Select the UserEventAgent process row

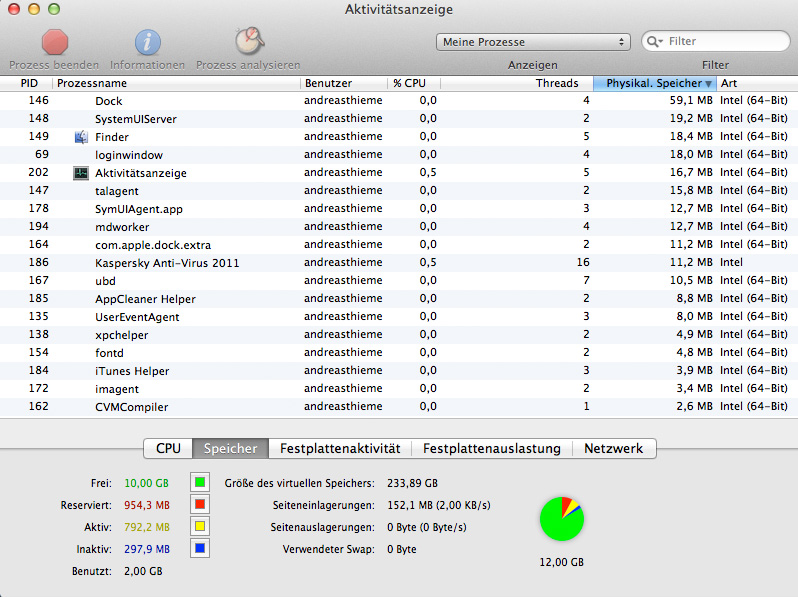coord(399,317)
